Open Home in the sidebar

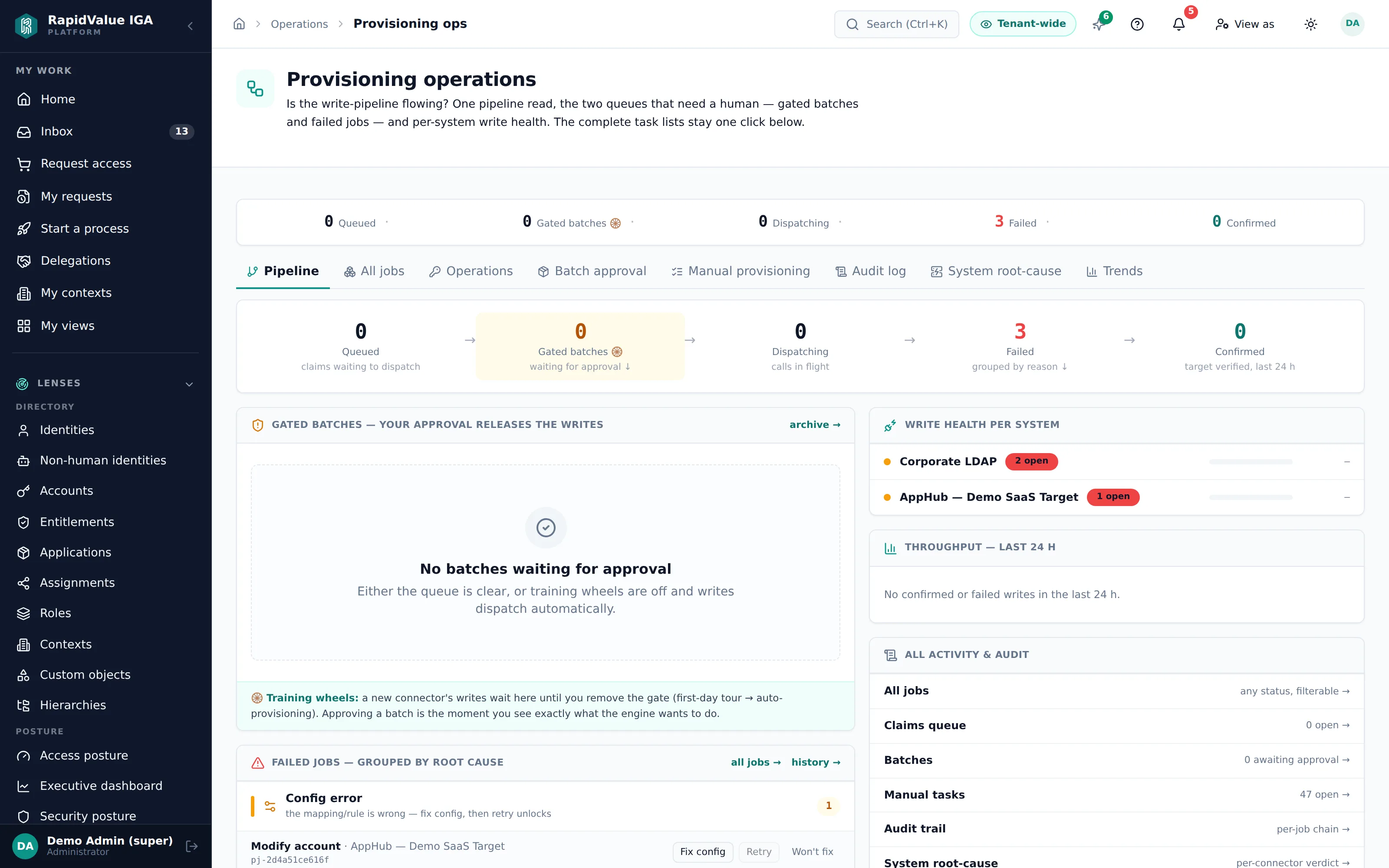point(105,99)
